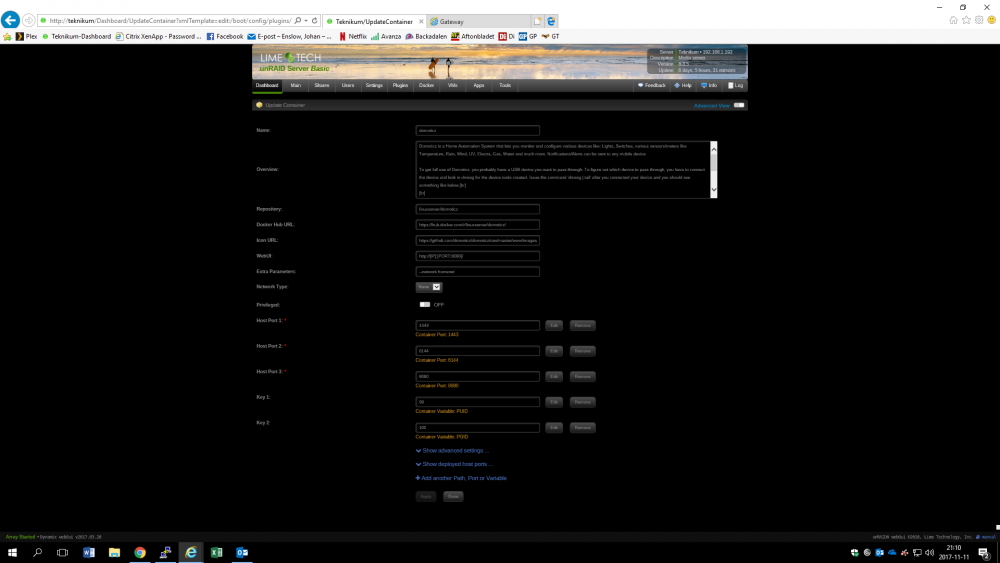This screenshot has height=563, width=1000.
Task: Open Excel from the taskbar
Action: pos(216,553)
